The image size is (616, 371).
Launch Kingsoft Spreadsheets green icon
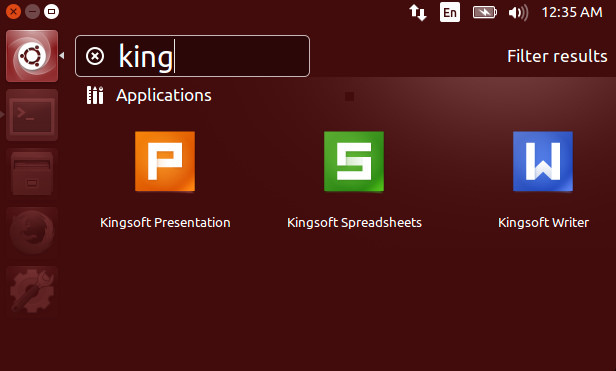tap(354, 161)
